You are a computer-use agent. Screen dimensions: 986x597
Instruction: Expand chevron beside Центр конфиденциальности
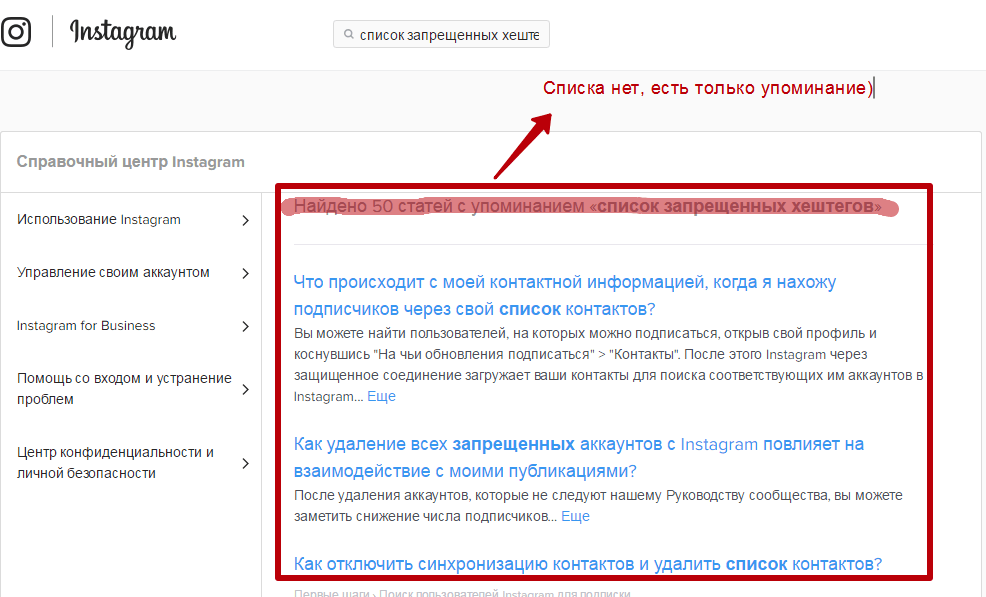click(246, 463)
